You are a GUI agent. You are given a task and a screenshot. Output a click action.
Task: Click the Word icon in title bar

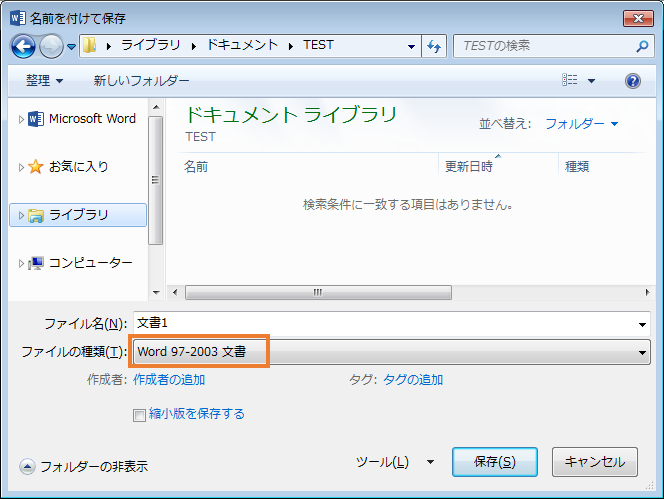click(x=18, y=18)
